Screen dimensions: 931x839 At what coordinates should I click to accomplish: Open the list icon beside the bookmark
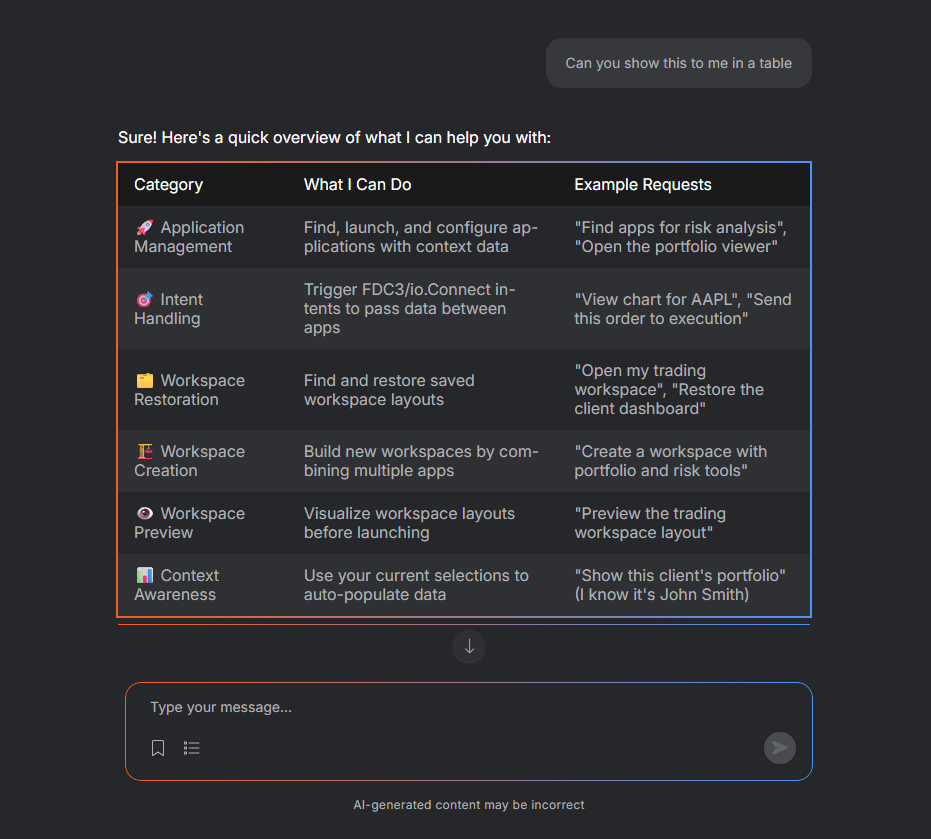pos(192,748)
